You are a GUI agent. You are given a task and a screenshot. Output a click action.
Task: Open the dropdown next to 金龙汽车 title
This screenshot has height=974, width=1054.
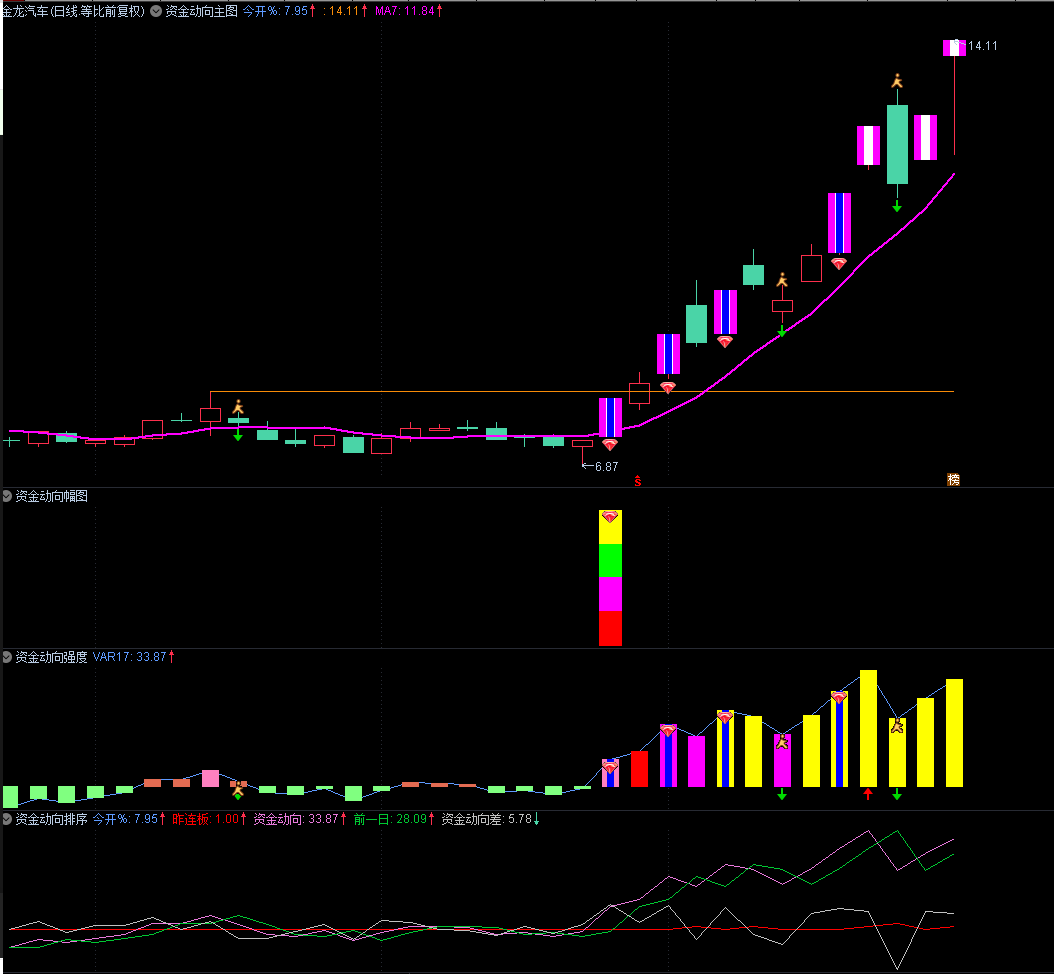(x=156, y=12)
